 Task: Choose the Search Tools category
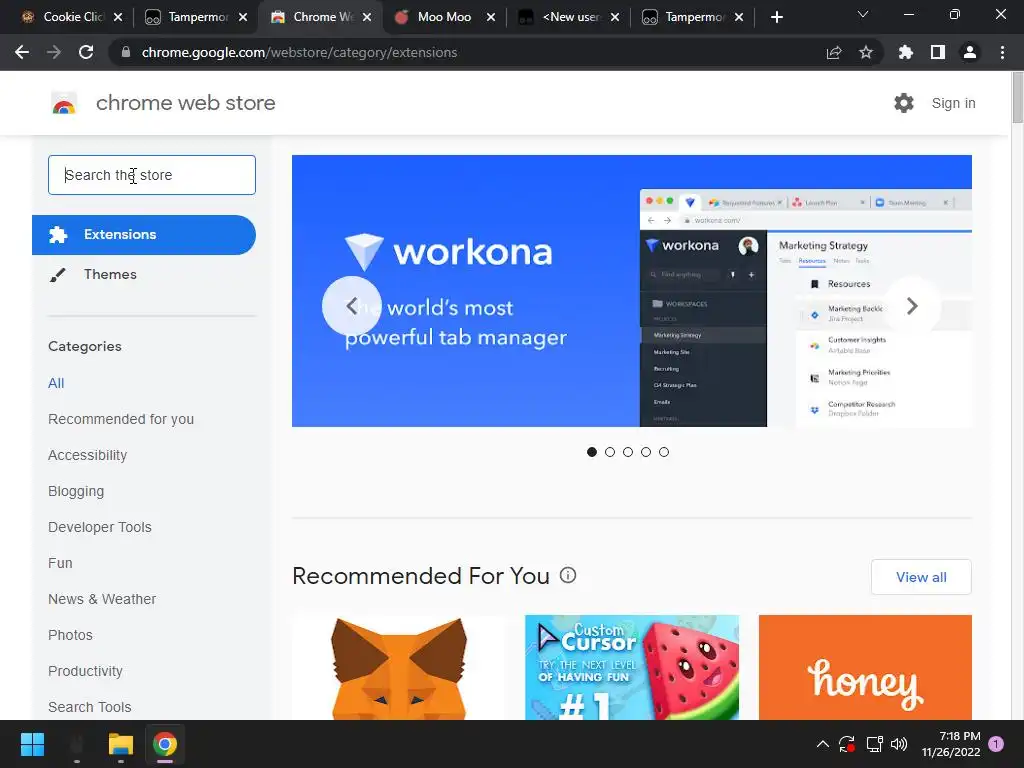(89, 707)
